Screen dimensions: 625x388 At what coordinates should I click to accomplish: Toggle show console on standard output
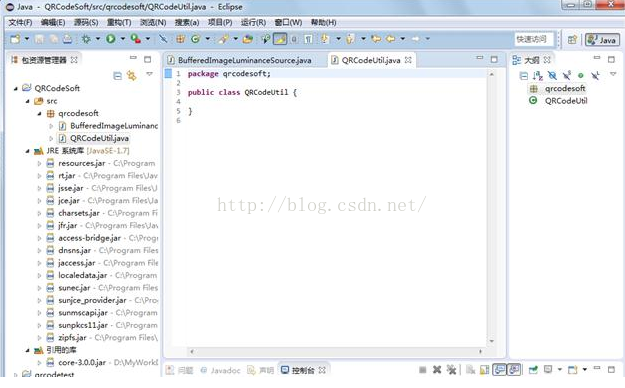point(499,370)
